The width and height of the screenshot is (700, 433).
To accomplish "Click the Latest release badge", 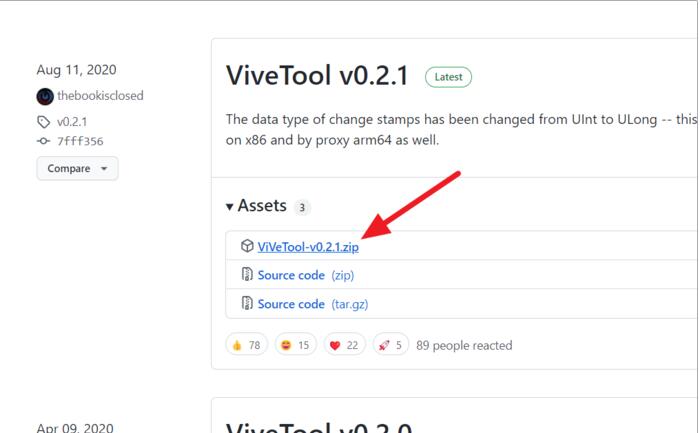I will [448, 77].
